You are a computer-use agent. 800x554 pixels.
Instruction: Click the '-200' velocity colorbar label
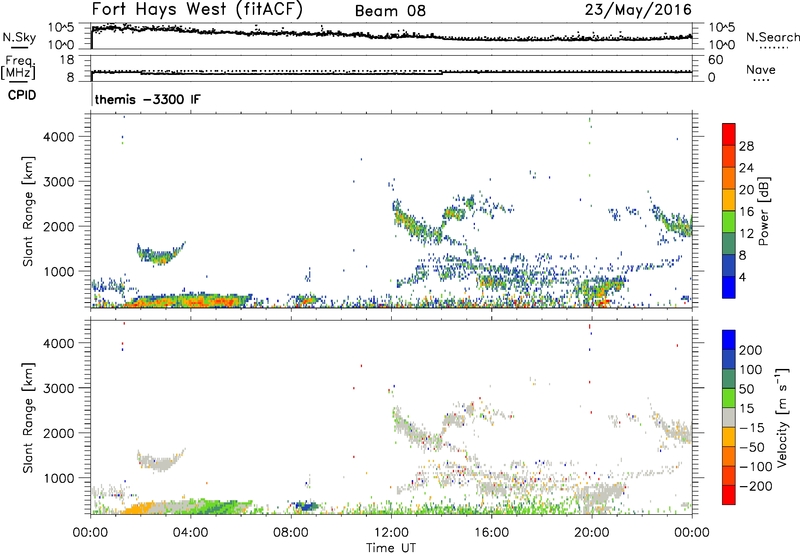click(x=756, y=486)
